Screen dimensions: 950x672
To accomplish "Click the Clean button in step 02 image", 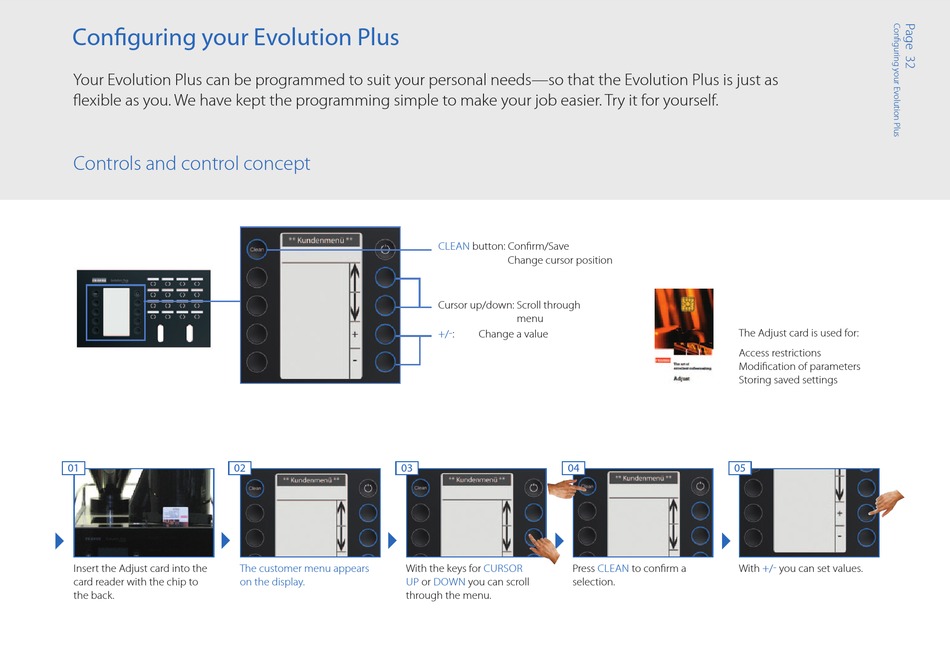I will (x=254, y=488).
